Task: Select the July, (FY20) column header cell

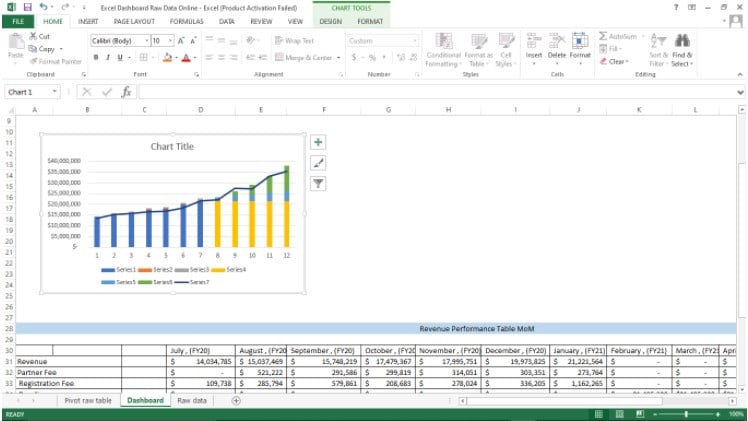Action: click(201, 350)
